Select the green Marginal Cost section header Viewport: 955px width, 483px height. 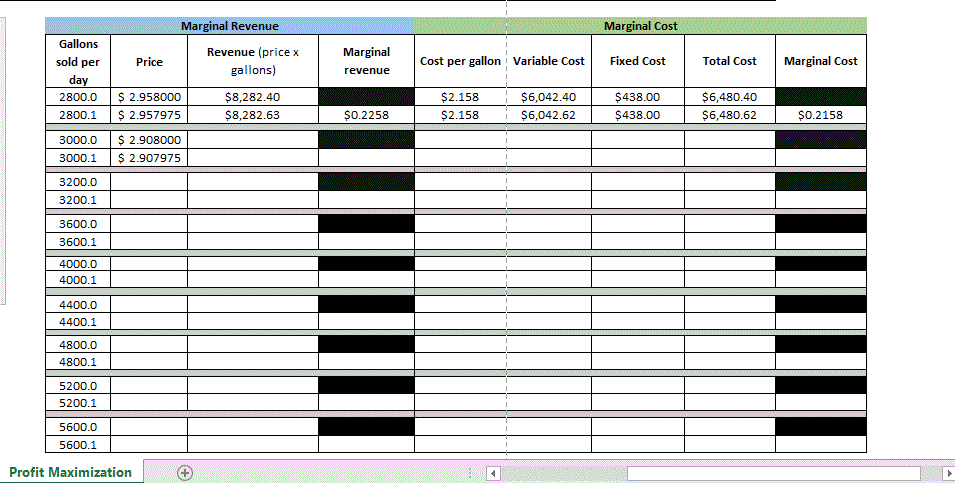640,26
